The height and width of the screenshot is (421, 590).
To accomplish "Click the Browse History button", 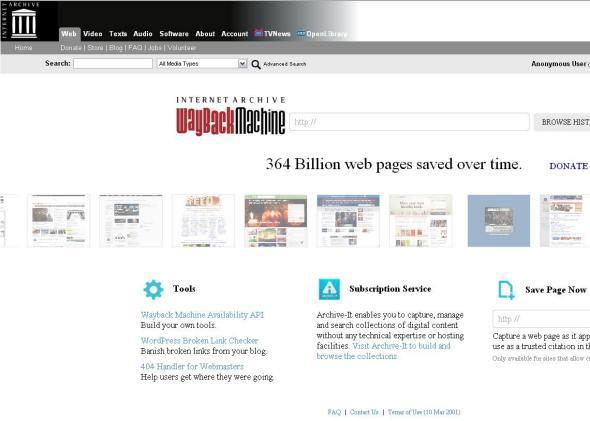I will click(562, 122).
